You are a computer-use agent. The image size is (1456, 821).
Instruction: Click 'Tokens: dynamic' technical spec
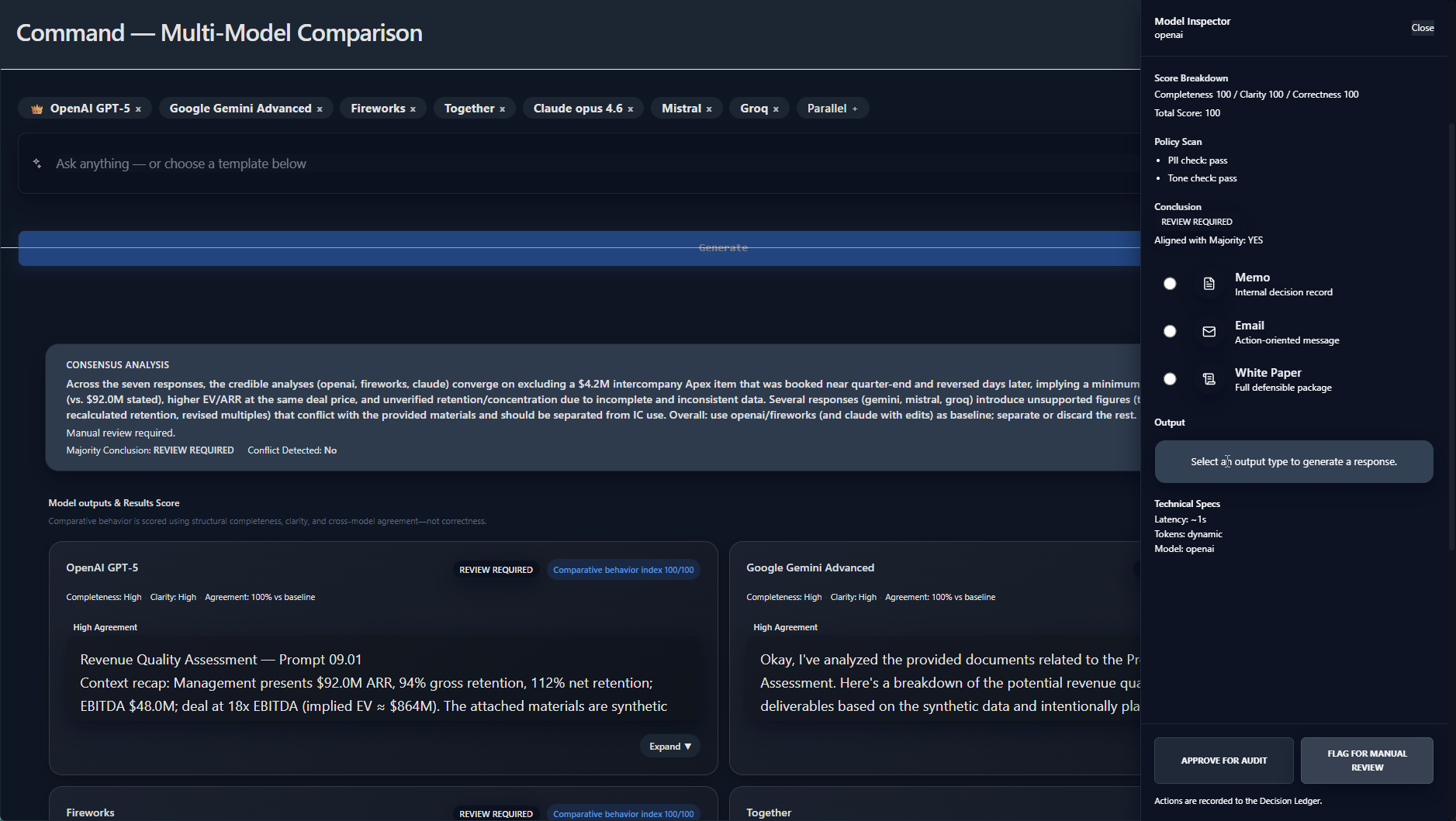click(1188, 534)
